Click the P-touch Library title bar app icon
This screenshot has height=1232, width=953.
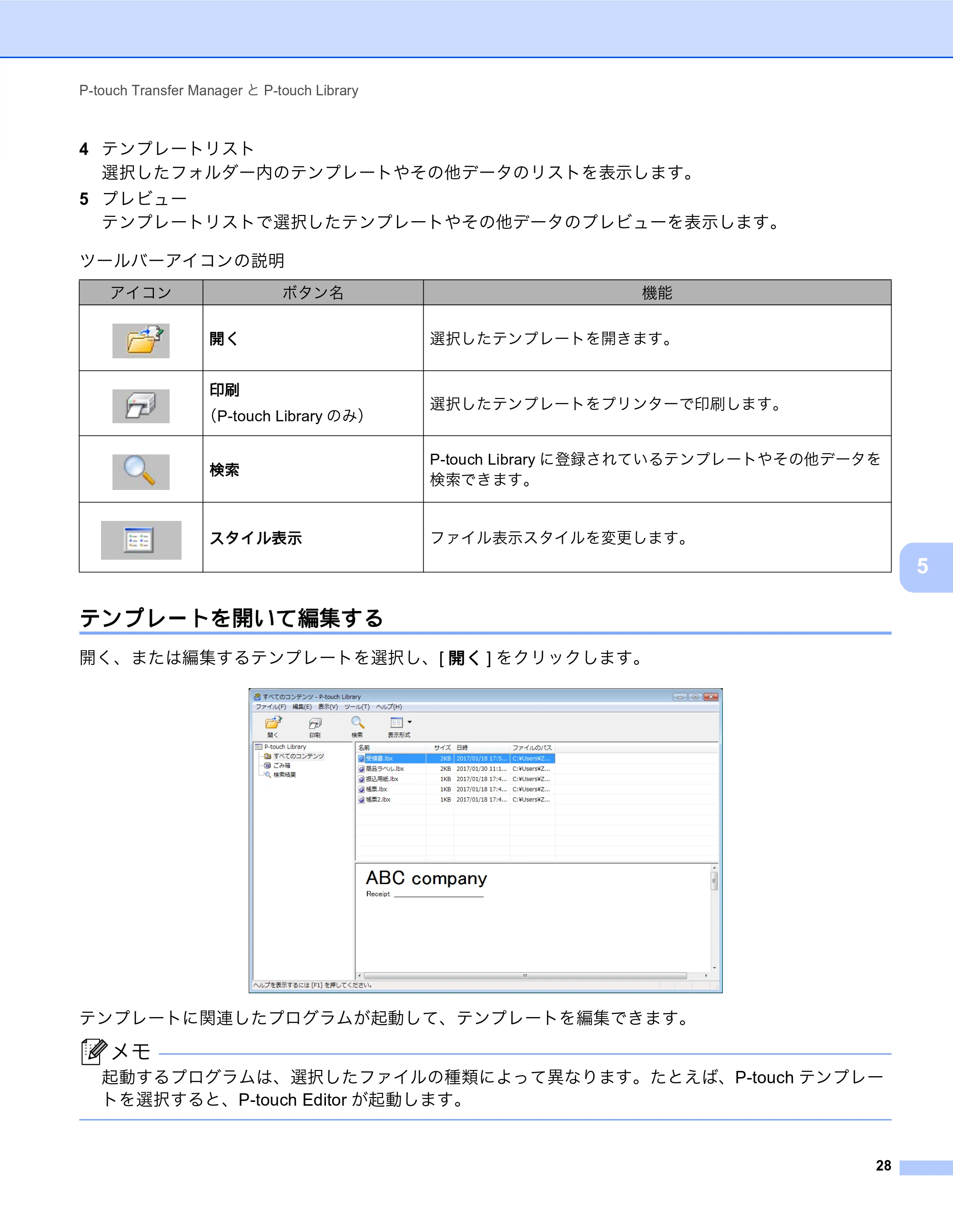pyautogui.click(x=257, y=697)
